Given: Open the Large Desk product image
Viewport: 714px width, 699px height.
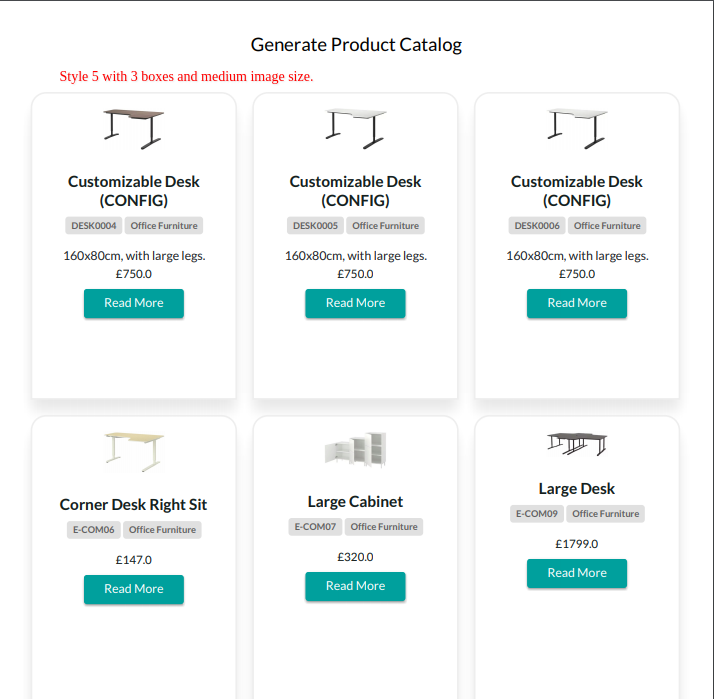Looking at the screenshot, I should click(576, 444).
